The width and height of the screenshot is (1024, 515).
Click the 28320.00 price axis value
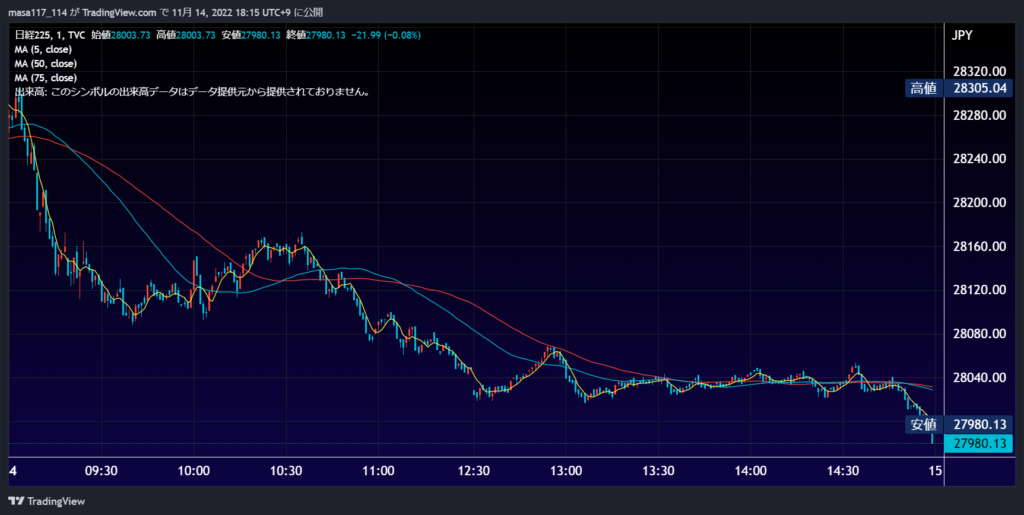979,71
